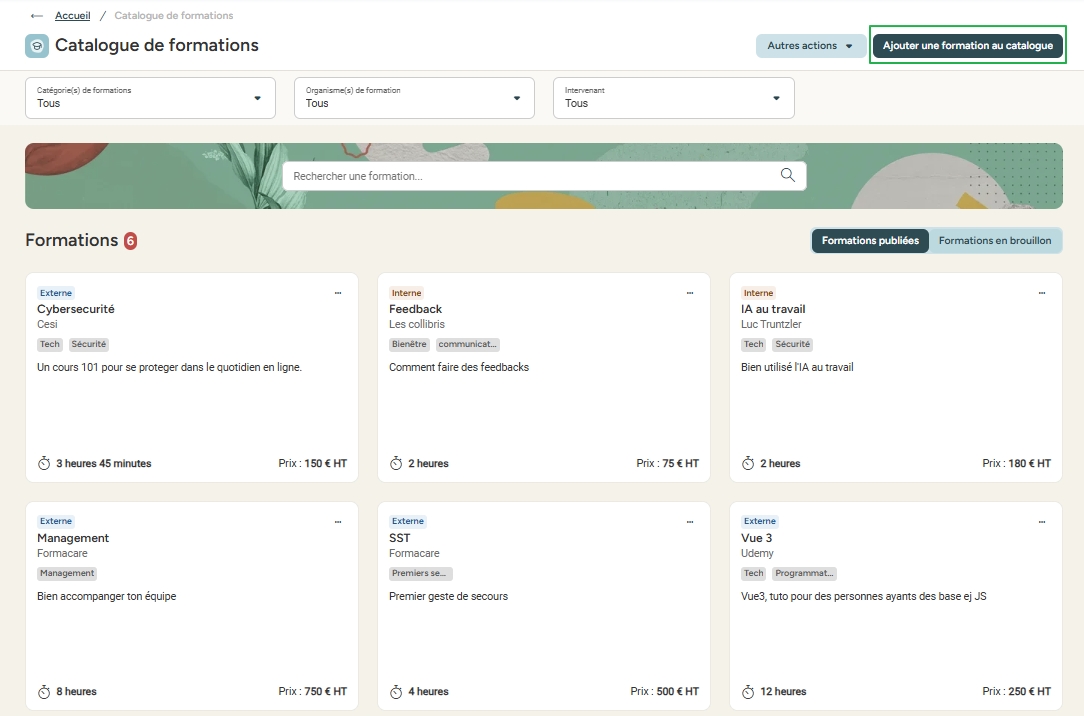Click the catalogue graduation cap icon
This screenshot has width=1084, height=716.
[x=37, y=46]
